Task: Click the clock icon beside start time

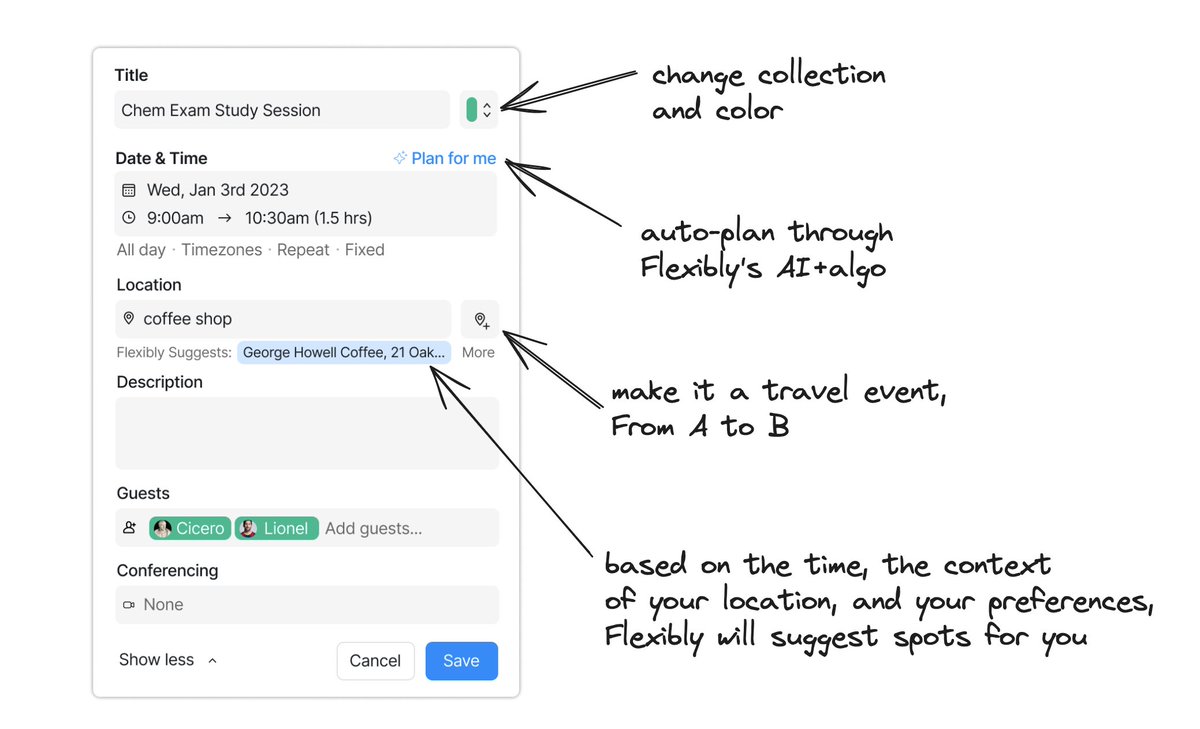Action: [129, 218]
